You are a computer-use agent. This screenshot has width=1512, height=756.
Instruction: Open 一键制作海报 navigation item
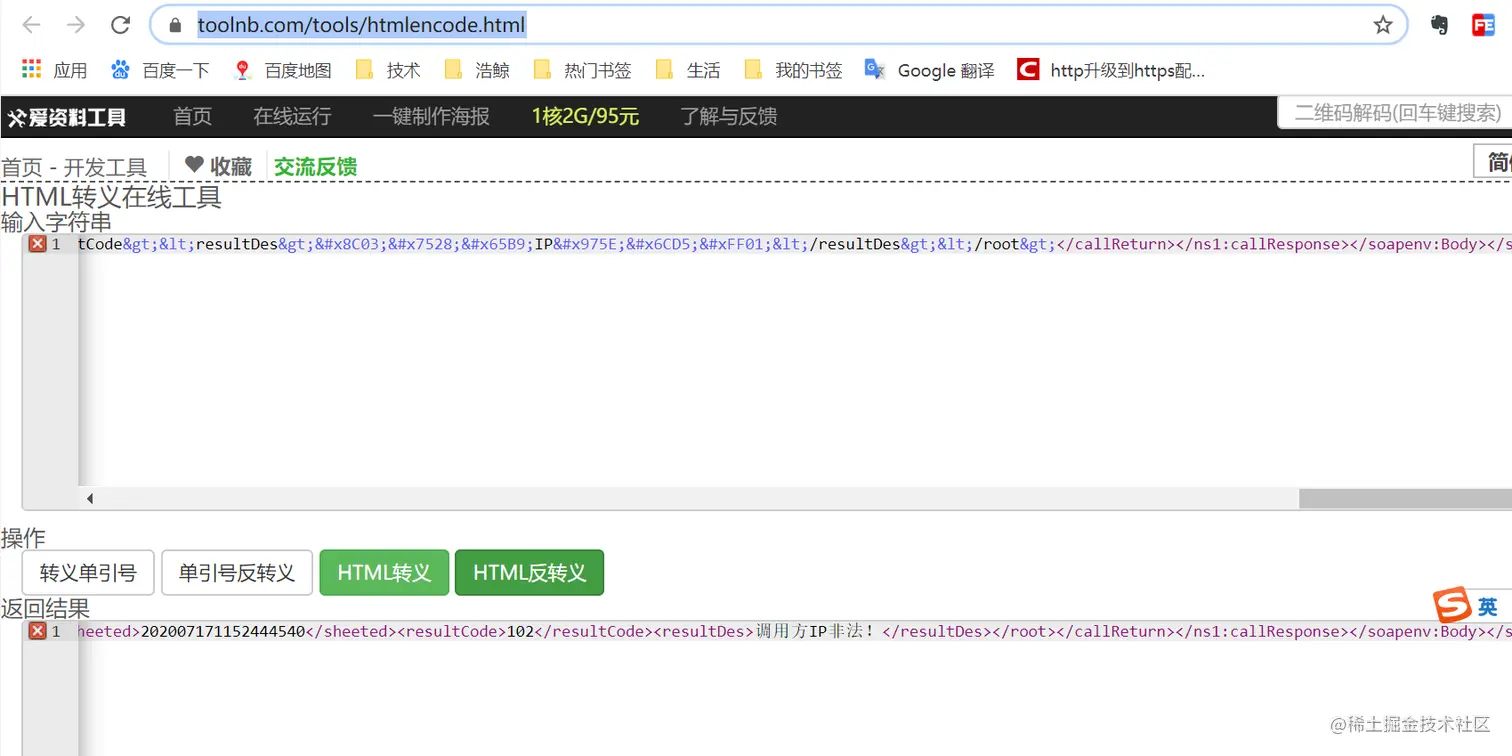[431, 116]
